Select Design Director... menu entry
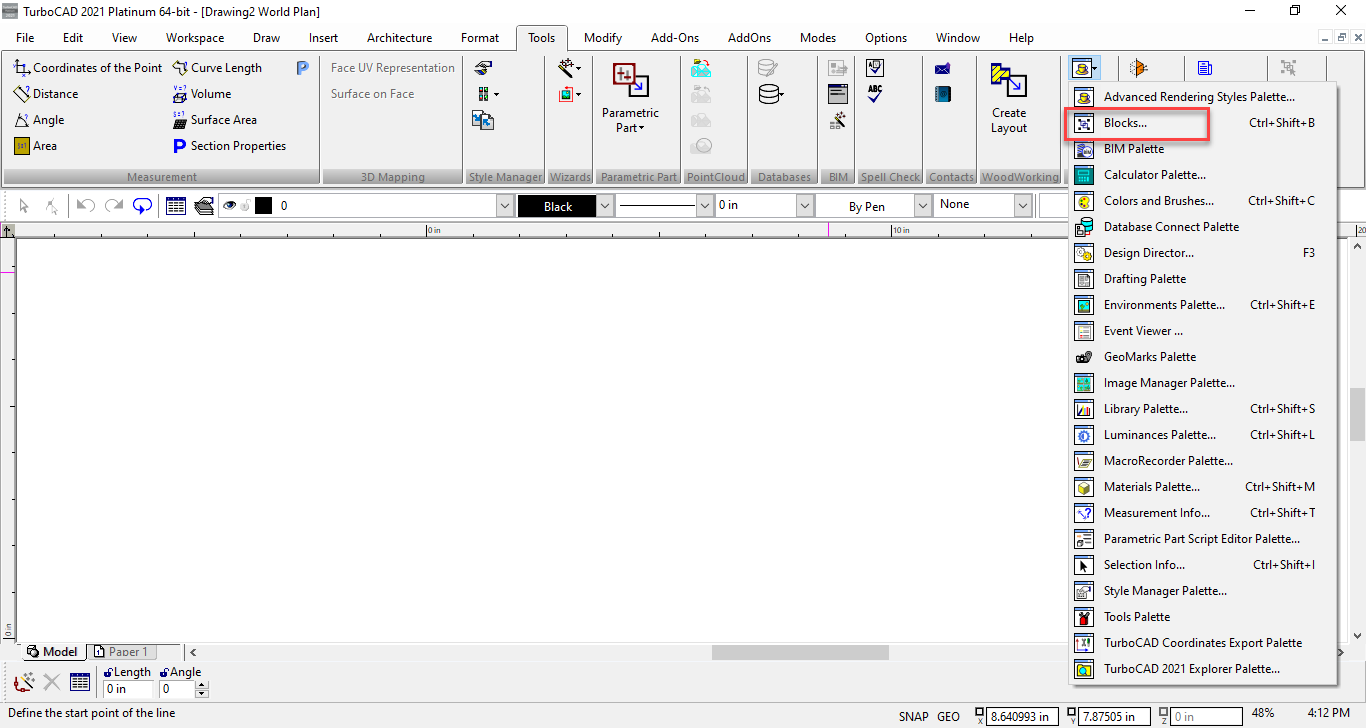 tap(1203, 253)
